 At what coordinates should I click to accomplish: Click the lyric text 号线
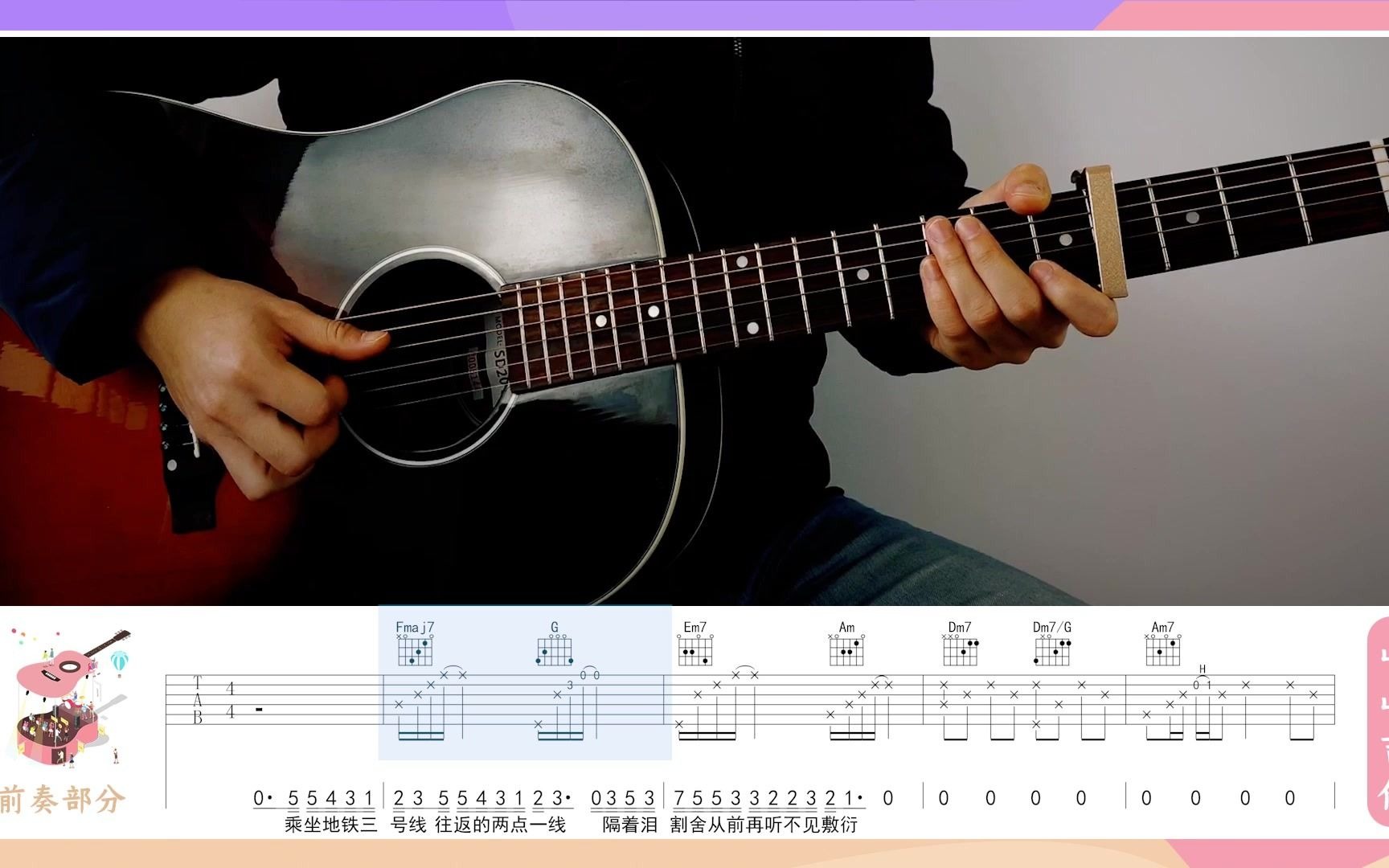pos(408,825)
